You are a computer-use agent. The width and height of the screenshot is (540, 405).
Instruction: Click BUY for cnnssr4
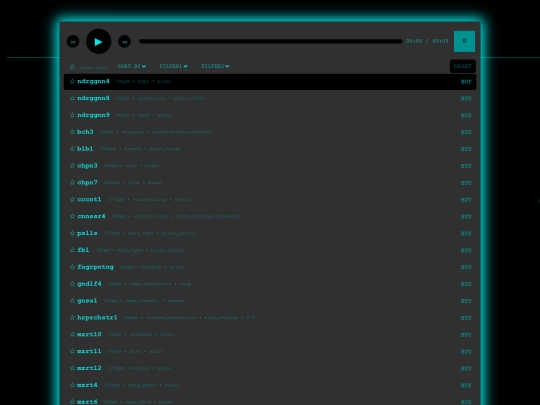(x=466, y=217)
